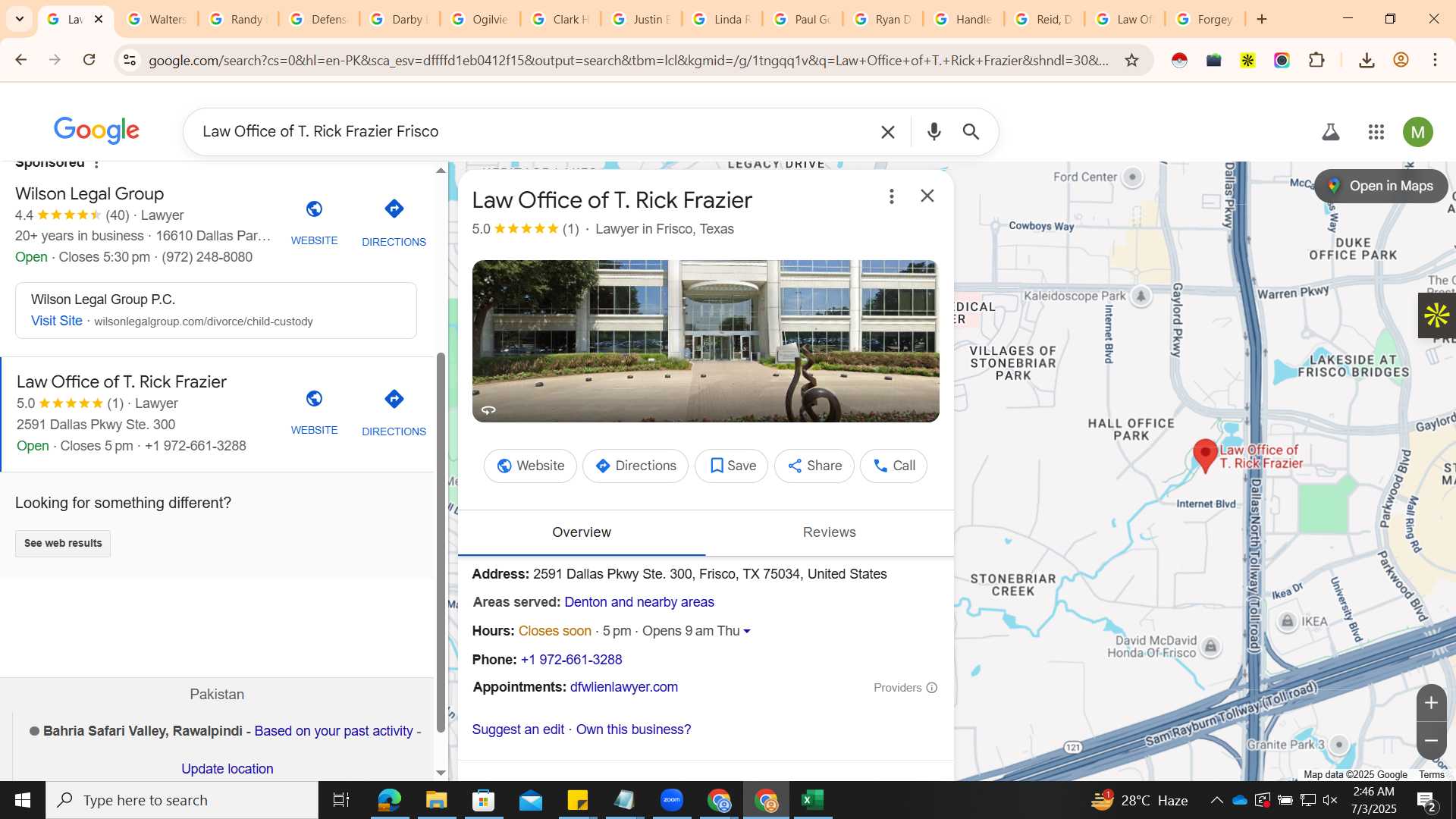Open the notification center icon
1456x819 pixels.
click(1426, 800)
